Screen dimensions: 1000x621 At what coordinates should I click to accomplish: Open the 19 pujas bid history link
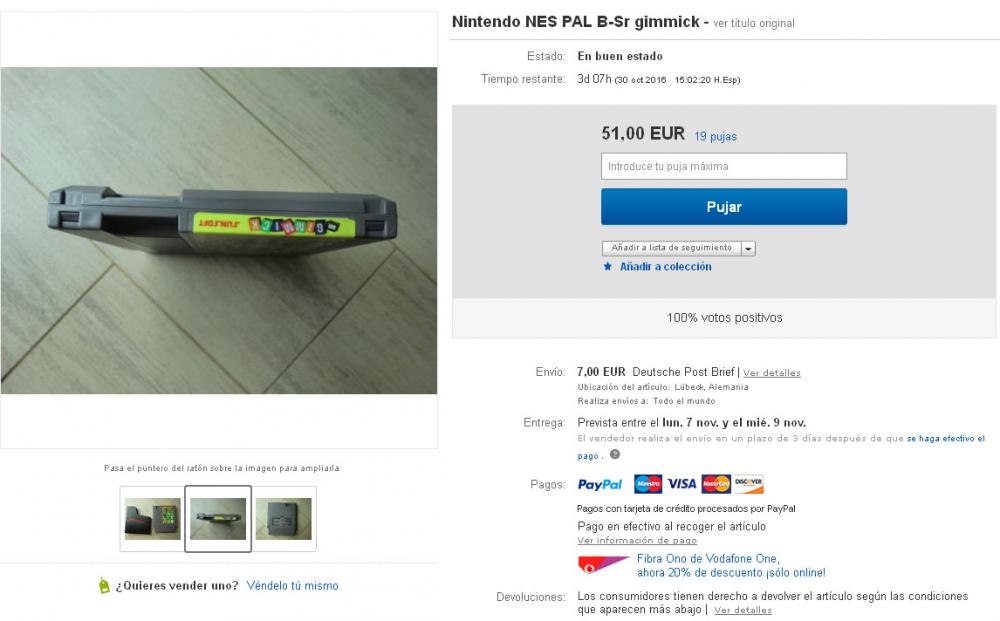pos(716,136)
